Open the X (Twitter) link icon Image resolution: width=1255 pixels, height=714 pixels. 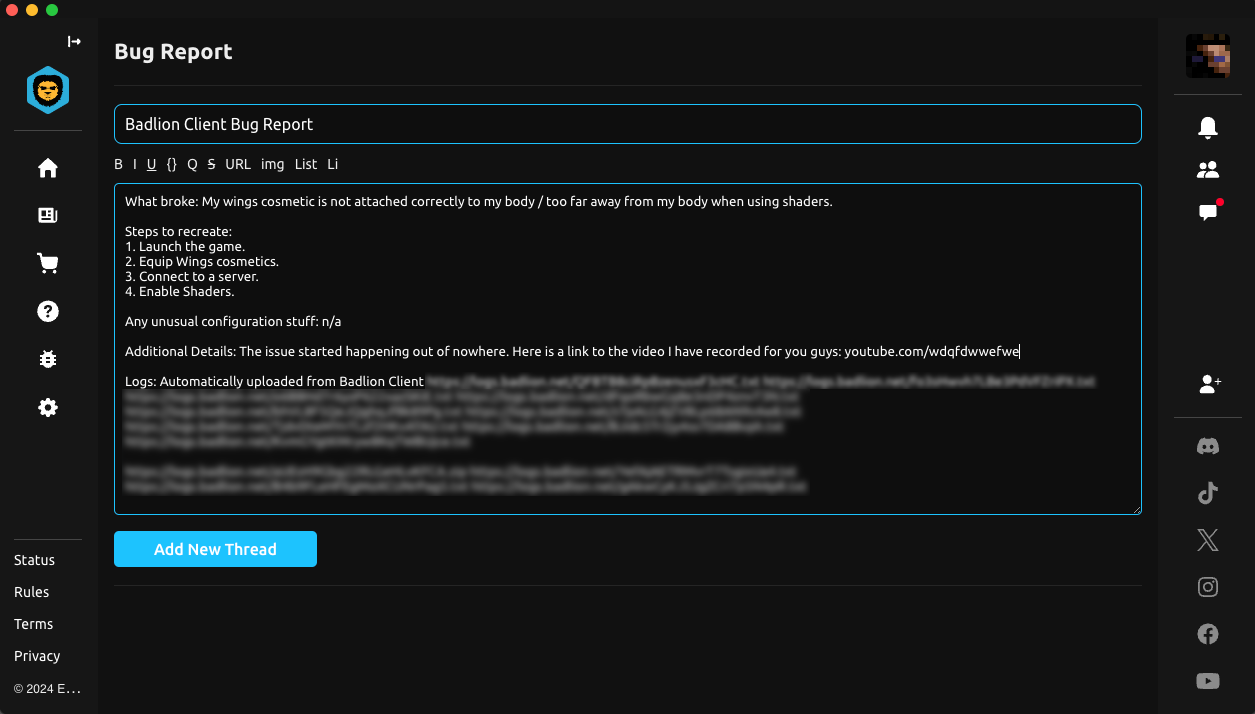1208,540
